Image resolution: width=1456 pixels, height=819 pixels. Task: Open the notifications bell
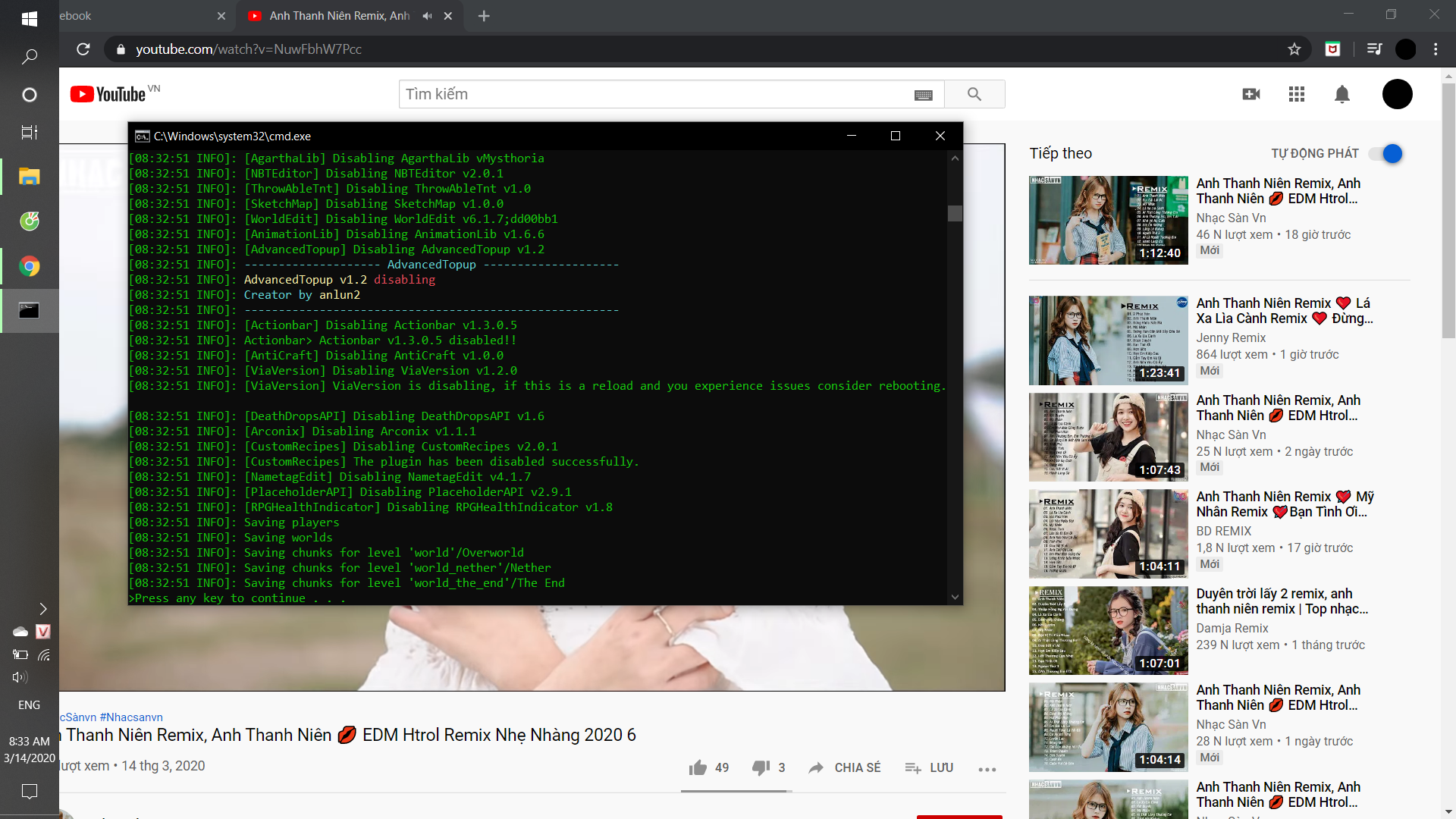pos(1342,94)
